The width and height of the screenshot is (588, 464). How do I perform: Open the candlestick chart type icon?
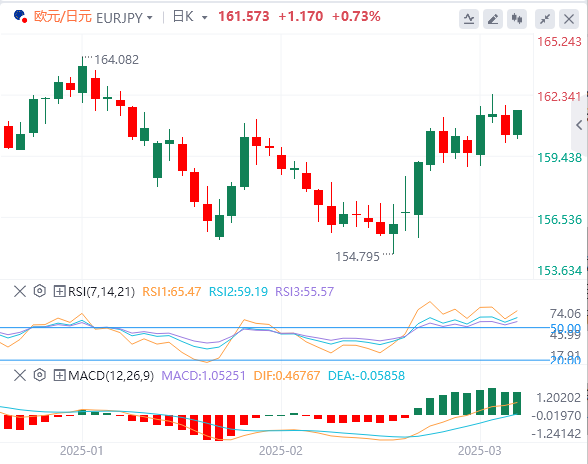click(517, 18)
